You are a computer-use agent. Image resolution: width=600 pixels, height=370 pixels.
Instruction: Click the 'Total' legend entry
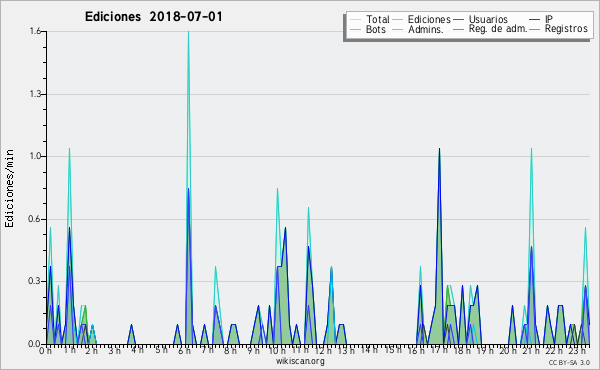coord(377,19)
